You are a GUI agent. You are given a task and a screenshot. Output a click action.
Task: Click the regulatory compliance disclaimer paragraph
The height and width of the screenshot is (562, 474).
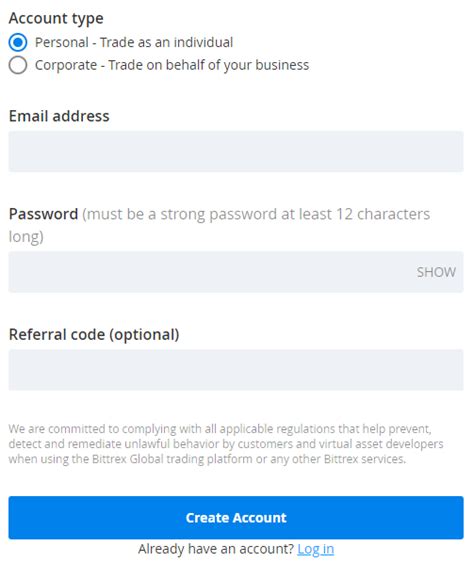pyautogui.click(x=226, y=444)
